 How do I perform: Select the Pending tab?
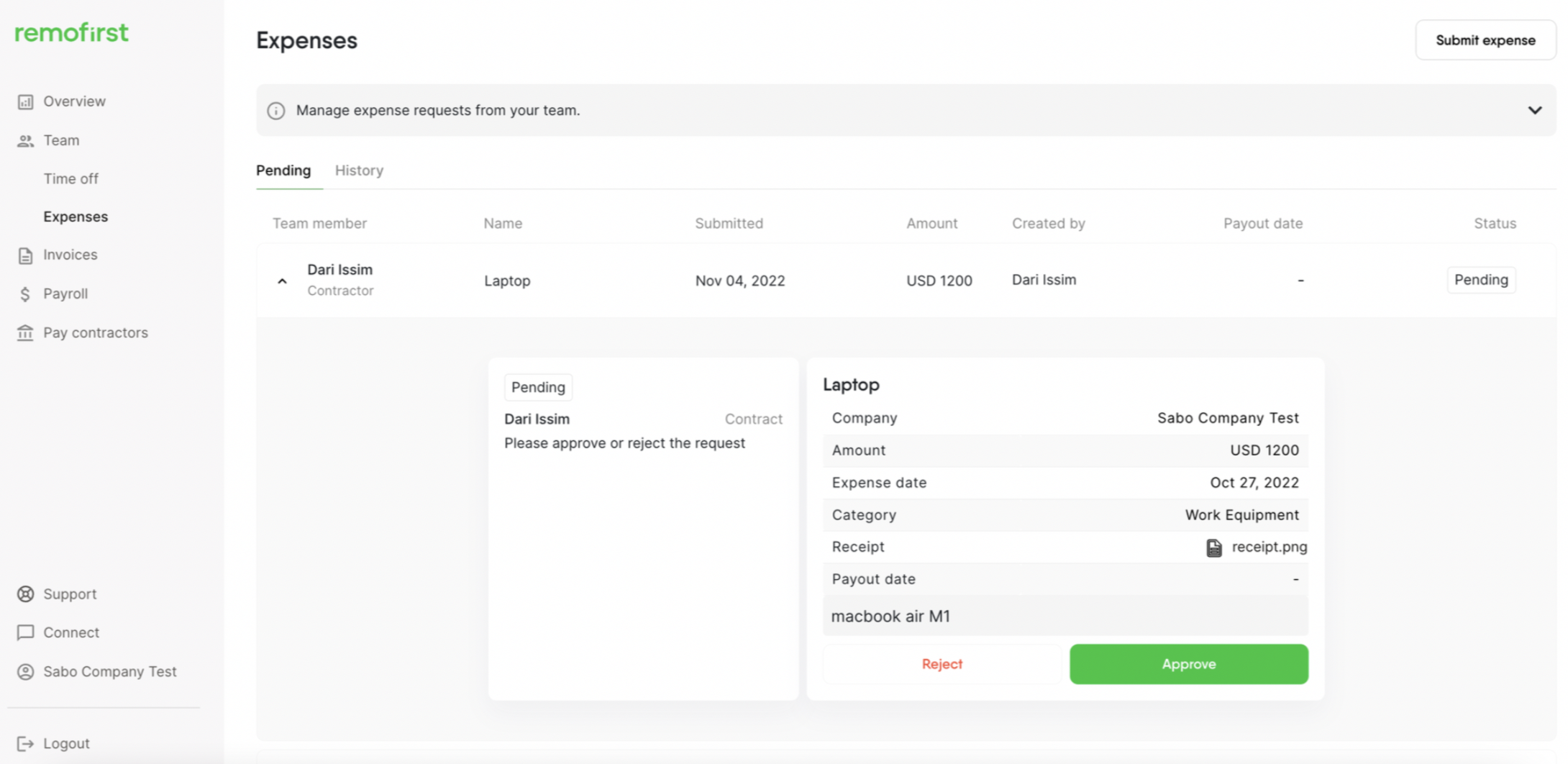tap(283, 170)
